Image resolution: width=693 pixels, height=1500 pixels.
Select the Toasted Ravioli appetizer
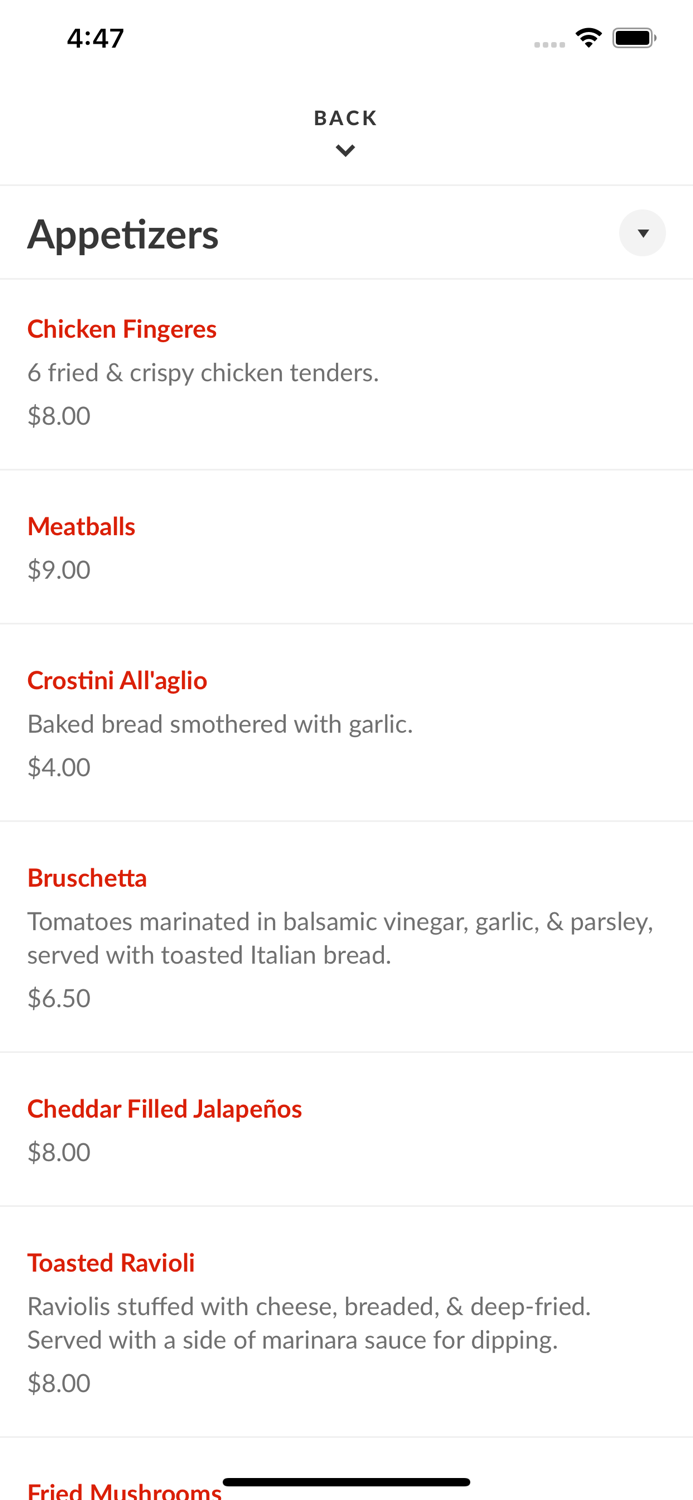click(110, 1262)
